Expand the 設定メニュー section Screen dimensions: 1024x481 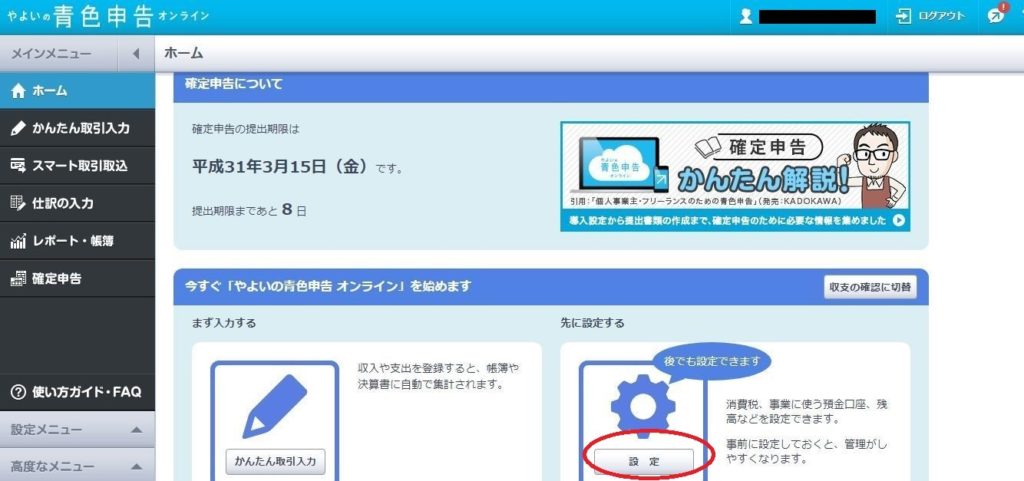(78, 430)
